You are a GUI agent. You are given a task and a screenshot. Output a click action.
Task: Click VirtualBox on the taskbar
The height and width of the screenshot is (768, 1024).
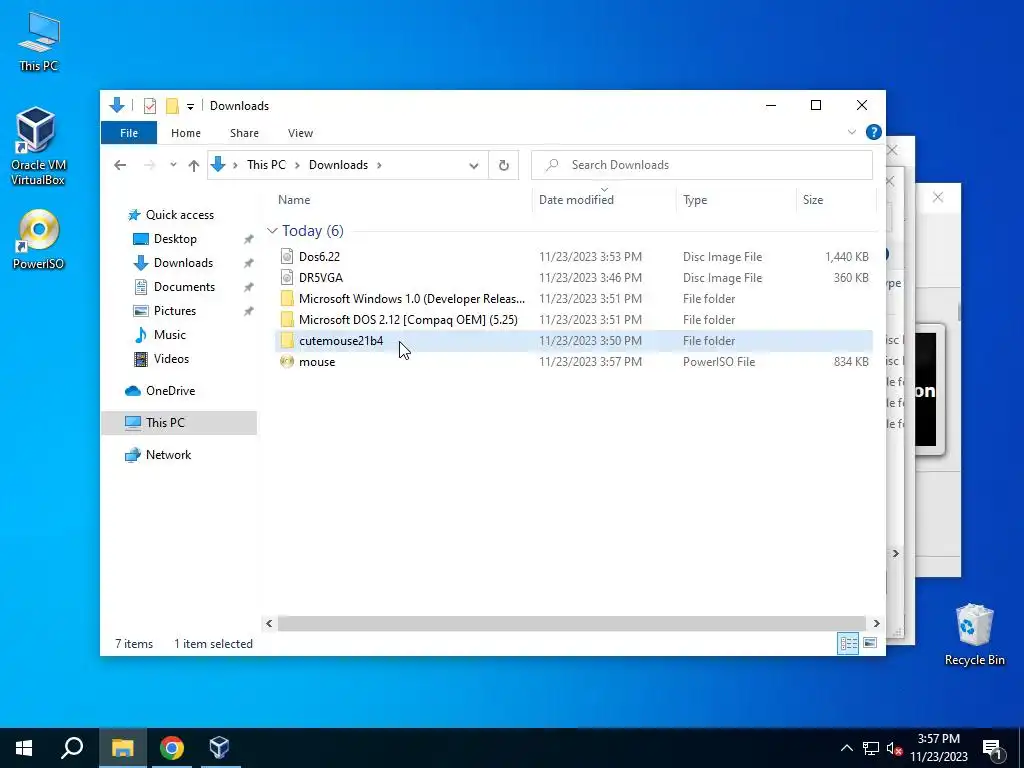pos(219,748)
